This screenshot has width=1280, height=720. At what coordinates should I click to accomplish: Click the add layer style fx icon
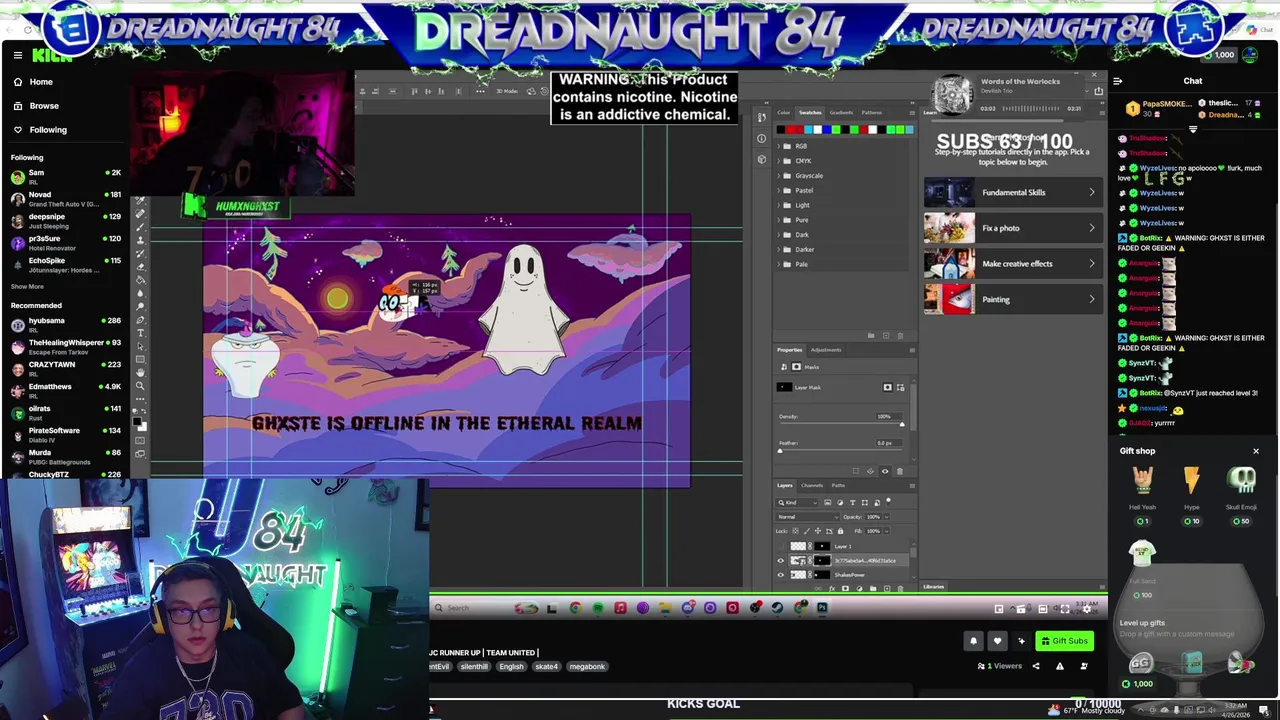click(832, 588)
